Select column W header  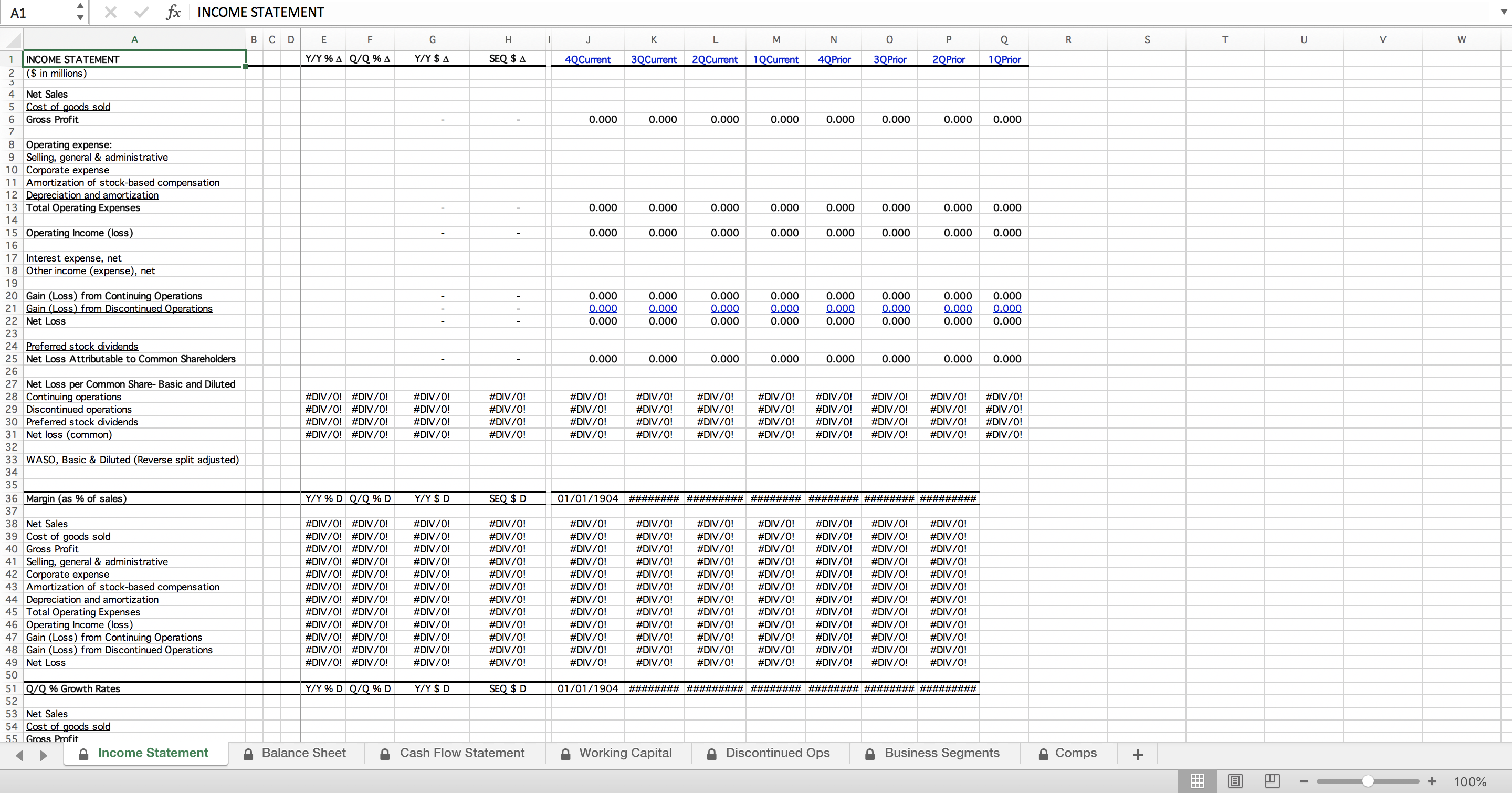(x=1462, y=40)
